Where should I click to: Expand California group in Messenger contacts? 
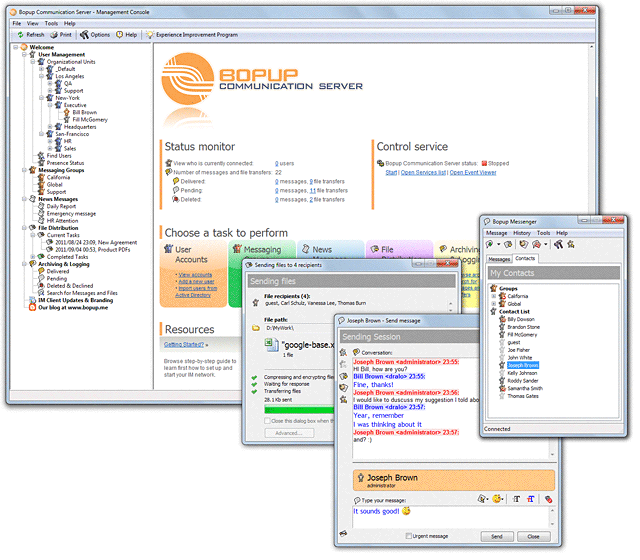coord(493,296)
